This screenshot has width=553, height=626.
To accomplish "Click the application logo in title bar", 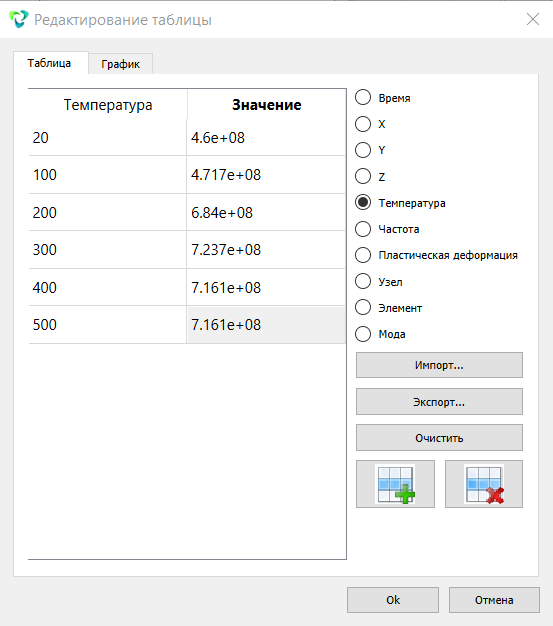I will point(19,19).
